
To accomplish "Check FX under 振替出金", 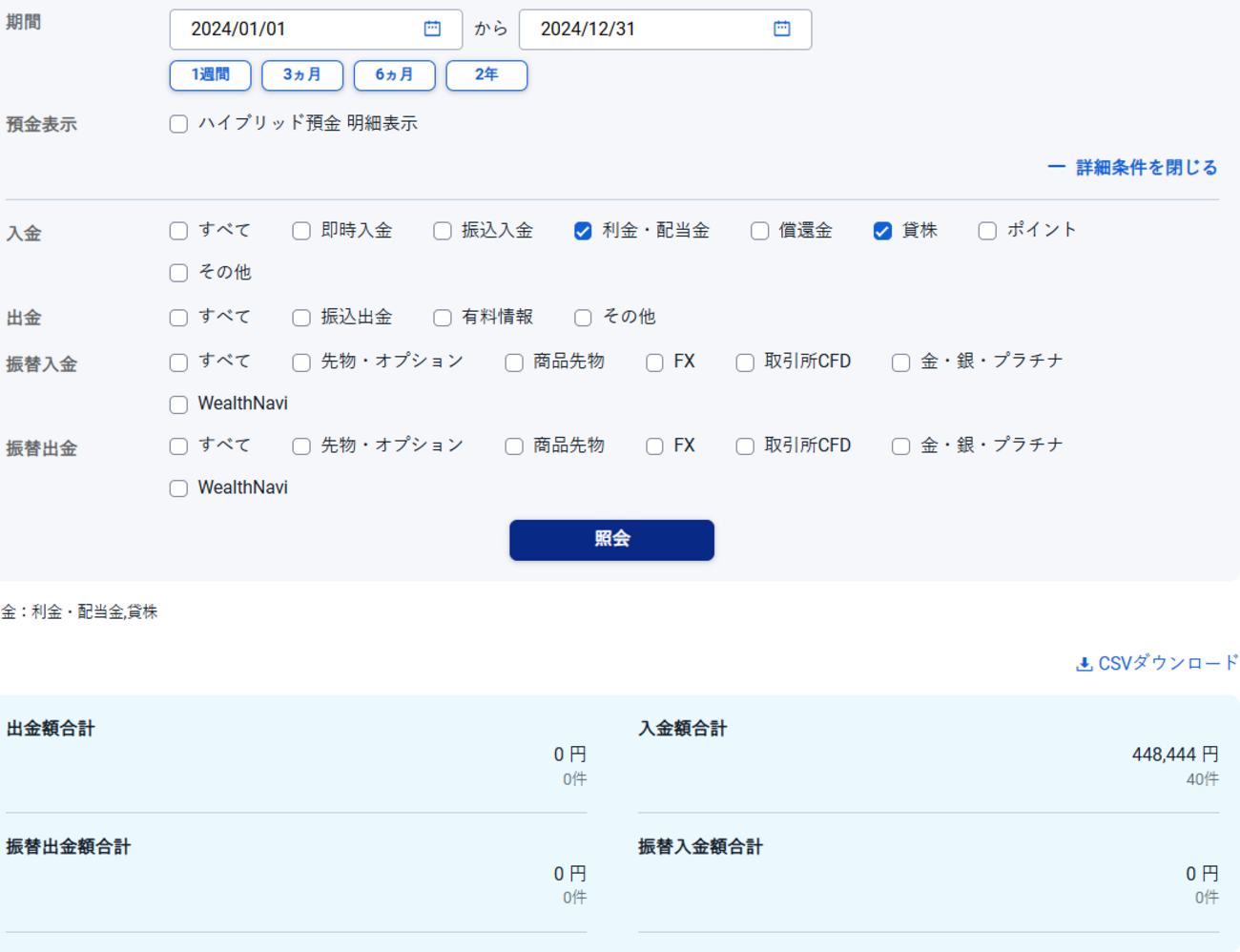I will (654, 446).
